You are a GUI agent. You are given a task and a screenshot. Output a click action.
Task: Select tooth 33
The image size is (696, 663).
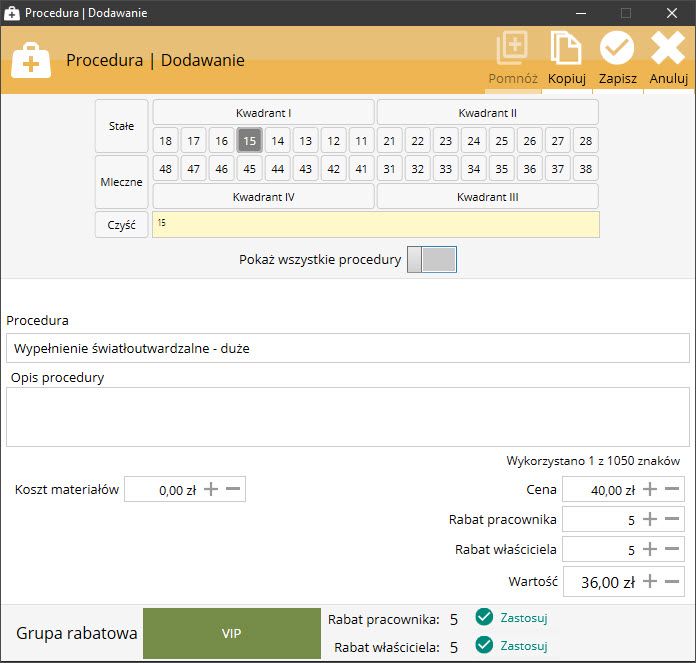click(446, 169)
